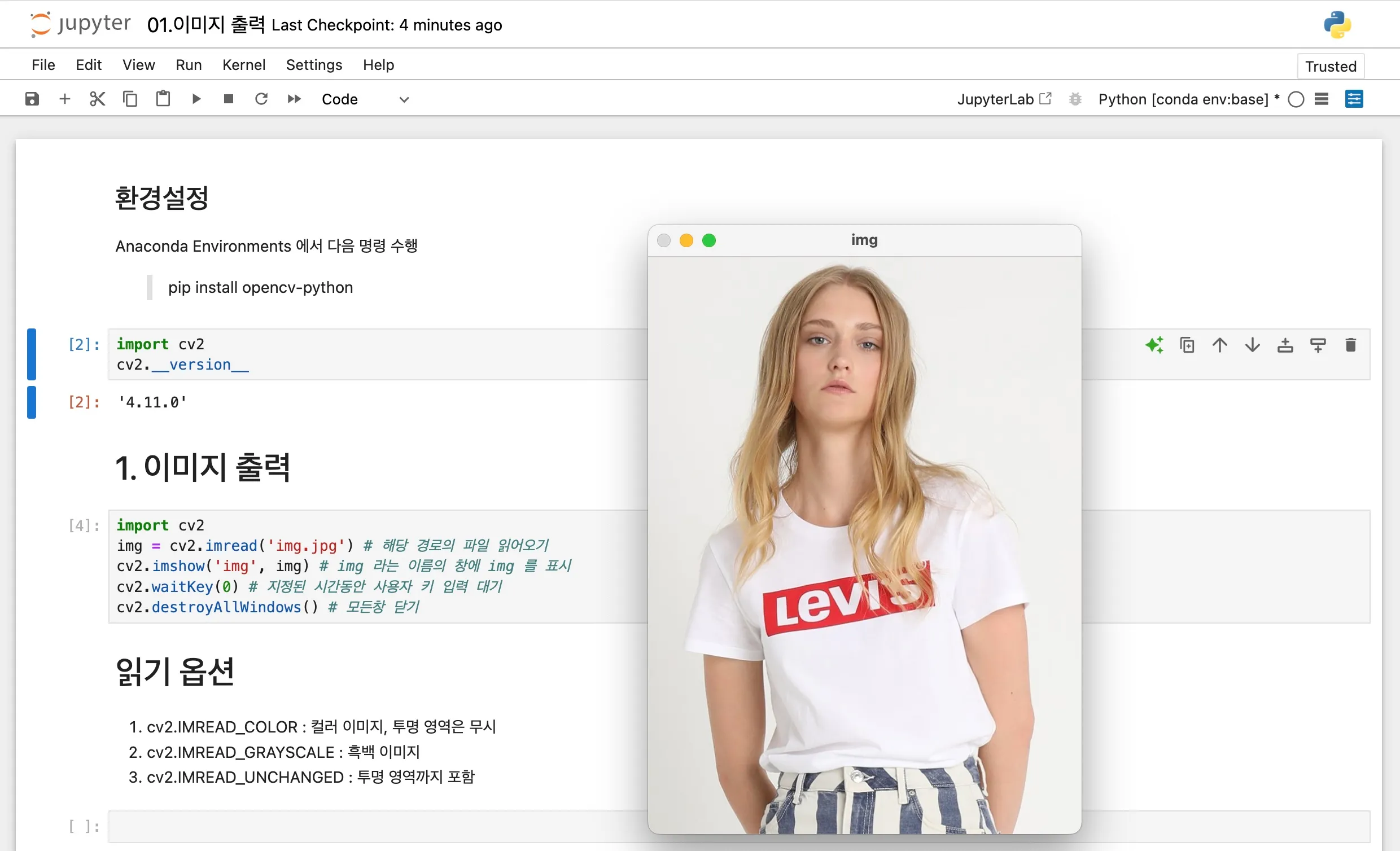This screenshot has height=851, width=1400.
Task: Open the Run menu
Action: (189, 65)
